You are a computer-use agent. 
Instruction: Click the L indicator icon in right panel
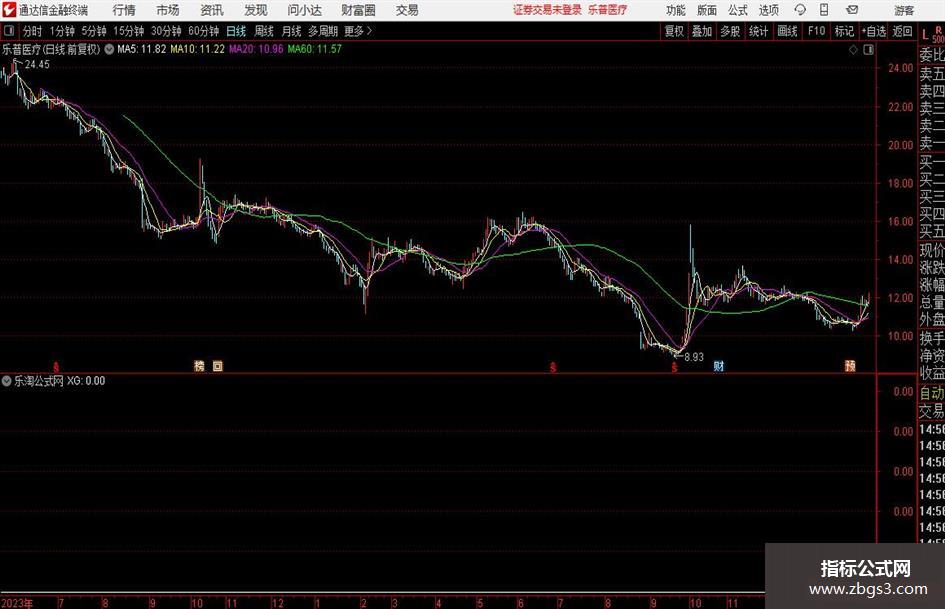click(x=925, y=36)
